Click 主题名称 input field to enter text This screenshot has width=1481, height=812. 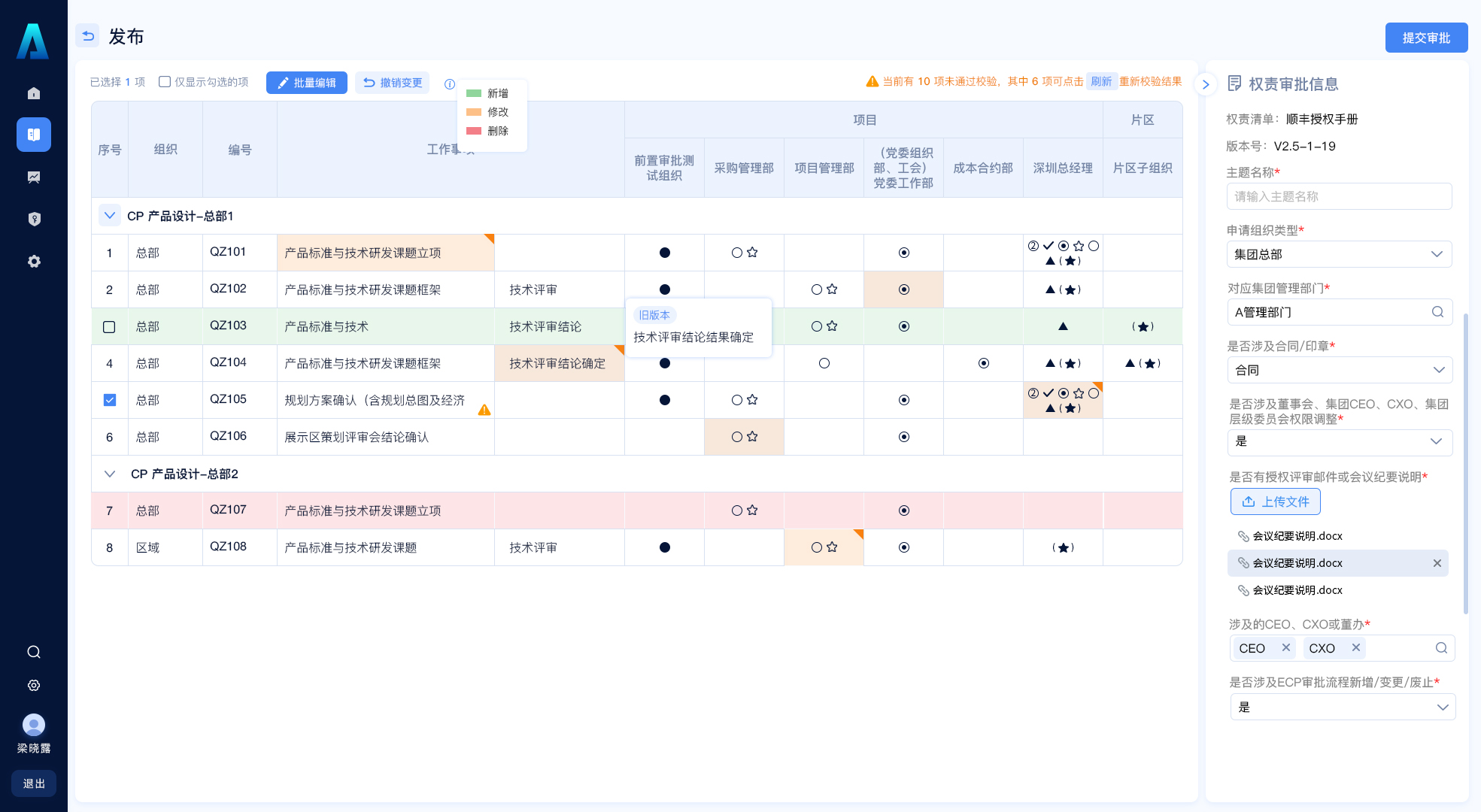[x=1339, y=197]
